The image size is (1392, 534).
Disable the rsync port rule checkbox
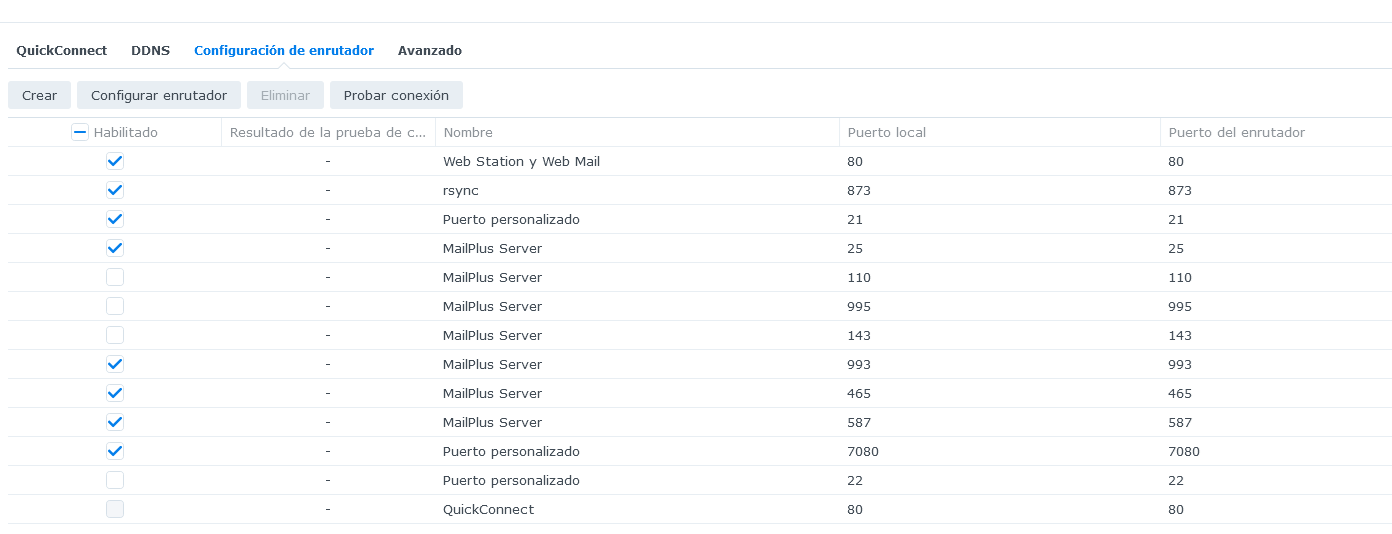(115, 190)
